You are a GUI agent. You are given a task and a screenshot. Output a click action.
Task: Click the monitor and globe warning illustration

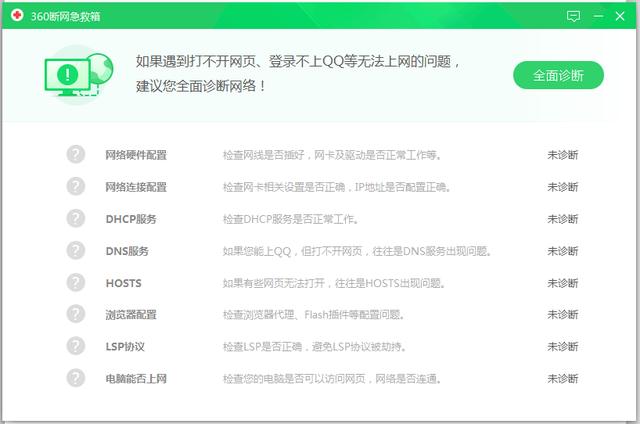79,75
